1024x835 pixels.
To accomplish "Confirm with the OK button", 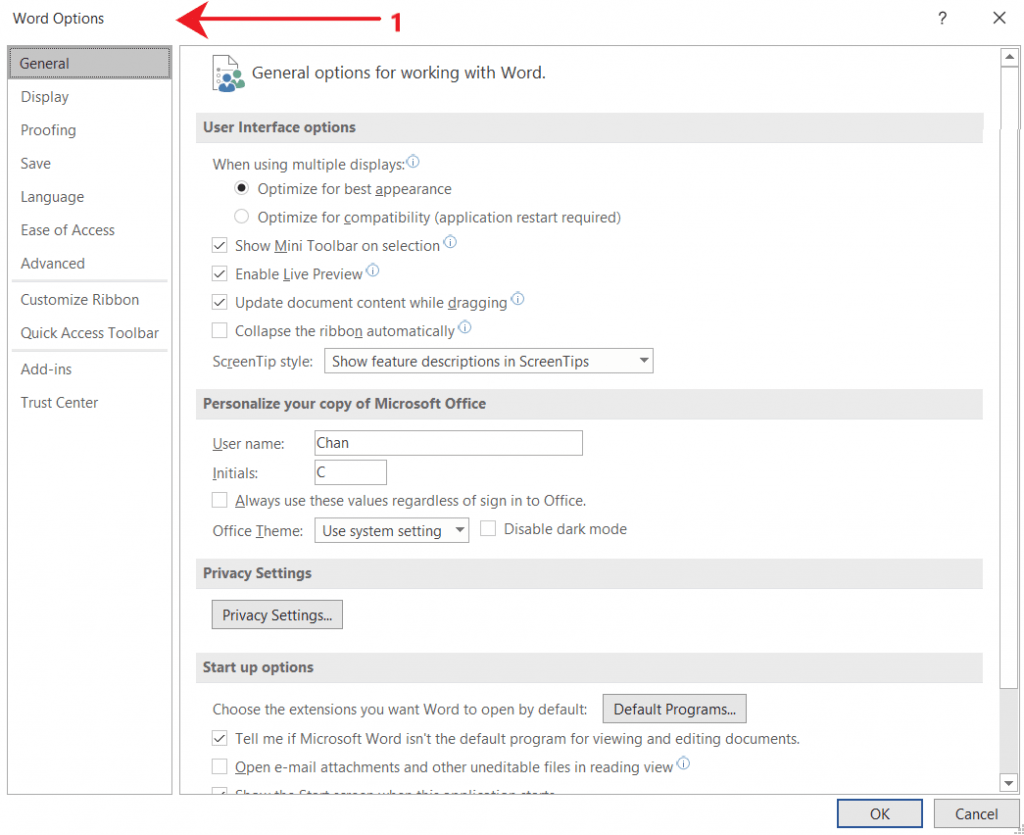I will pyautogui.click(x=880, y=813).
